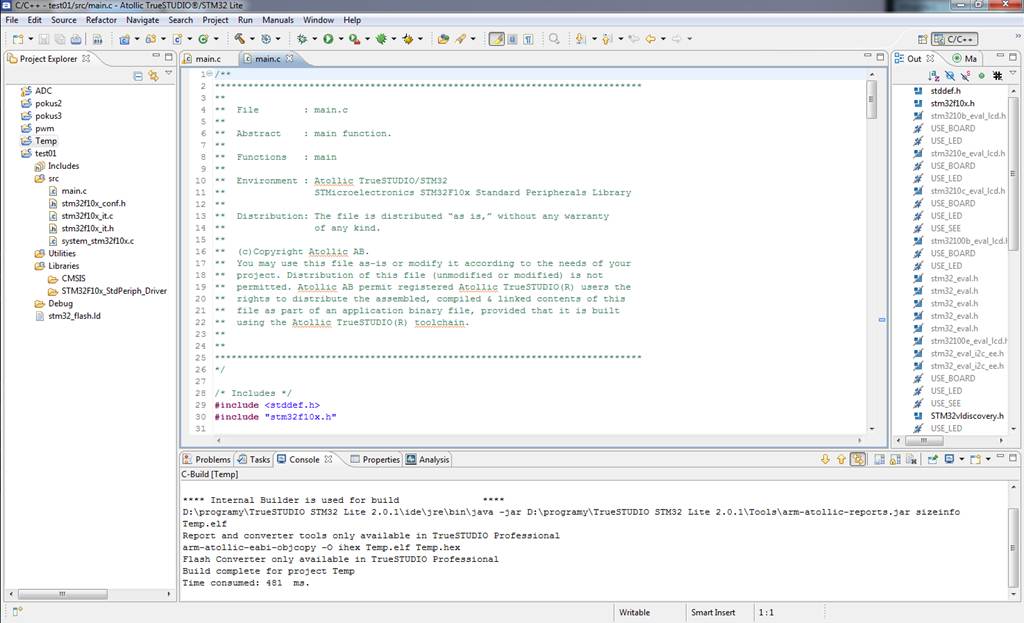
Task: Click the Project Explorer horizontal scrollbar
Action: pos(62,594)
